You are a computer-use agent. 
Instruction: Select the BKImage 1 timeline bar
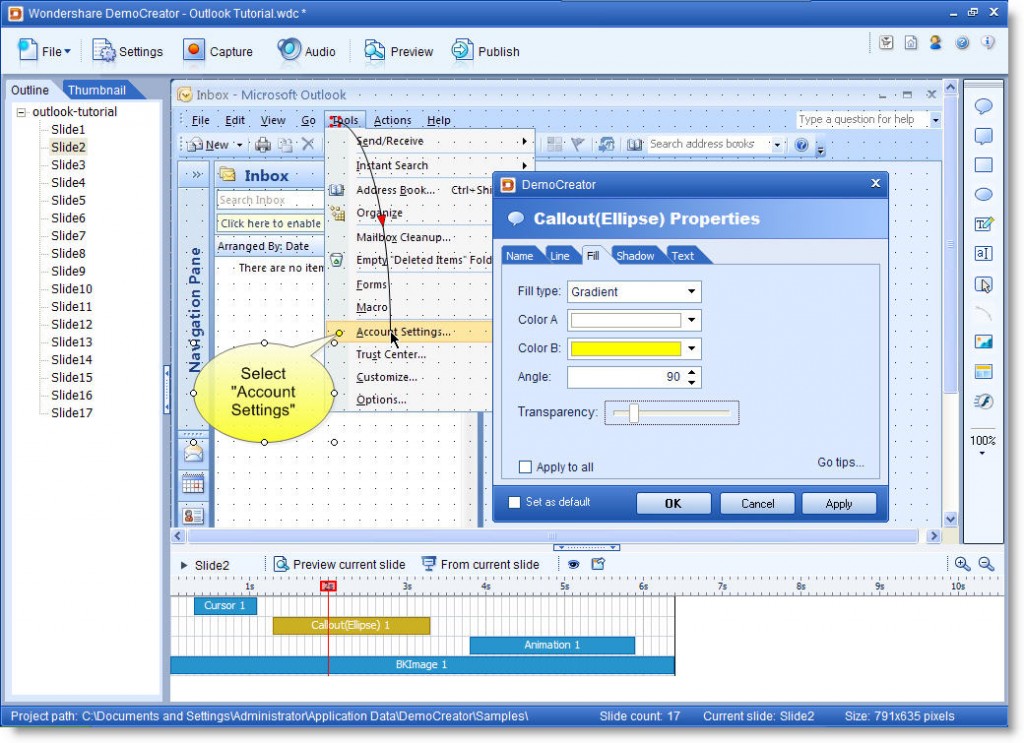422,665
